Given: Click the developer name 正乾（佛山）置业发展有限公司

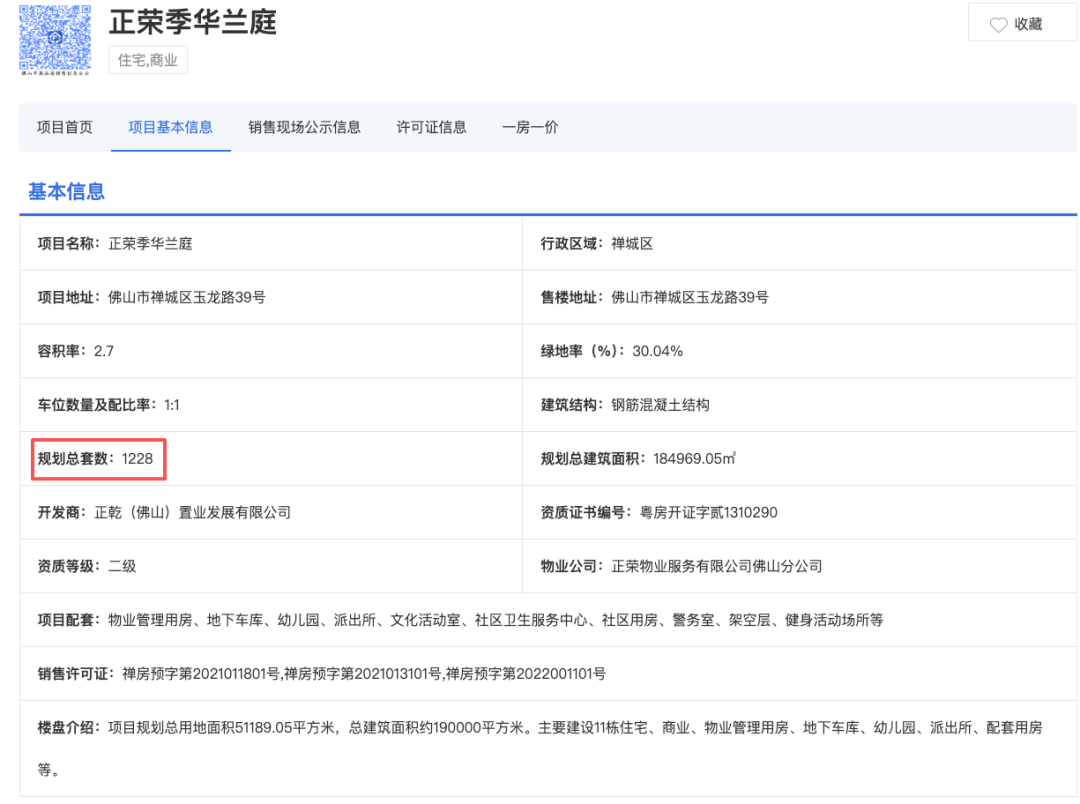Looking at the screenshot, I should point(192,512).
